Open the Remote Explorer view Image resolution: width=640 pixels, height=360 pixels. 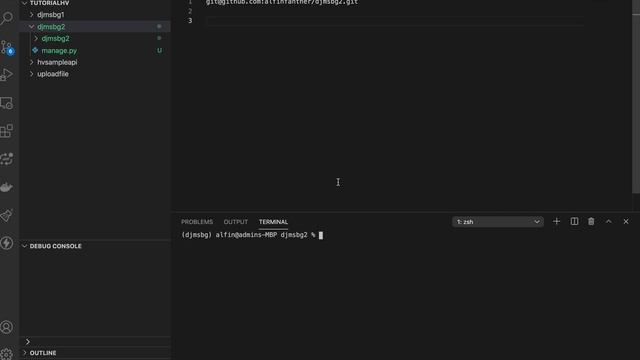7,103
